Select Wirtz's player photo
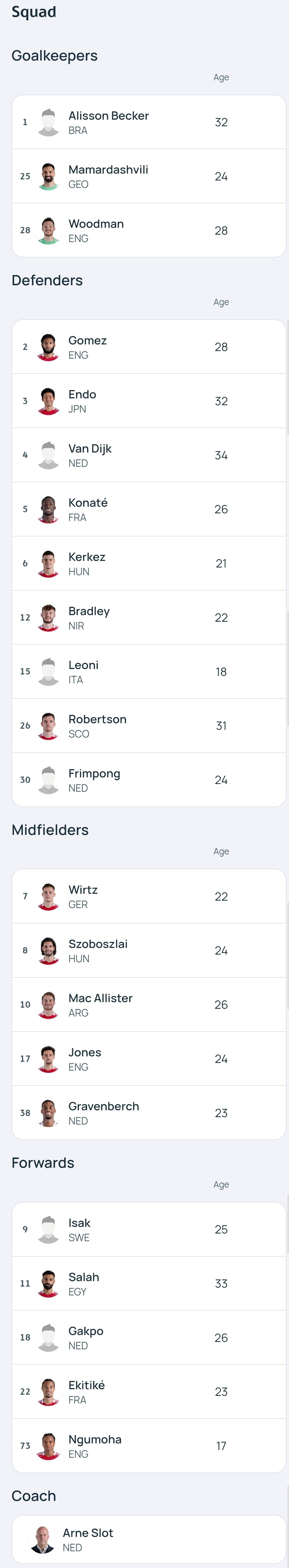 click(48, 897)
